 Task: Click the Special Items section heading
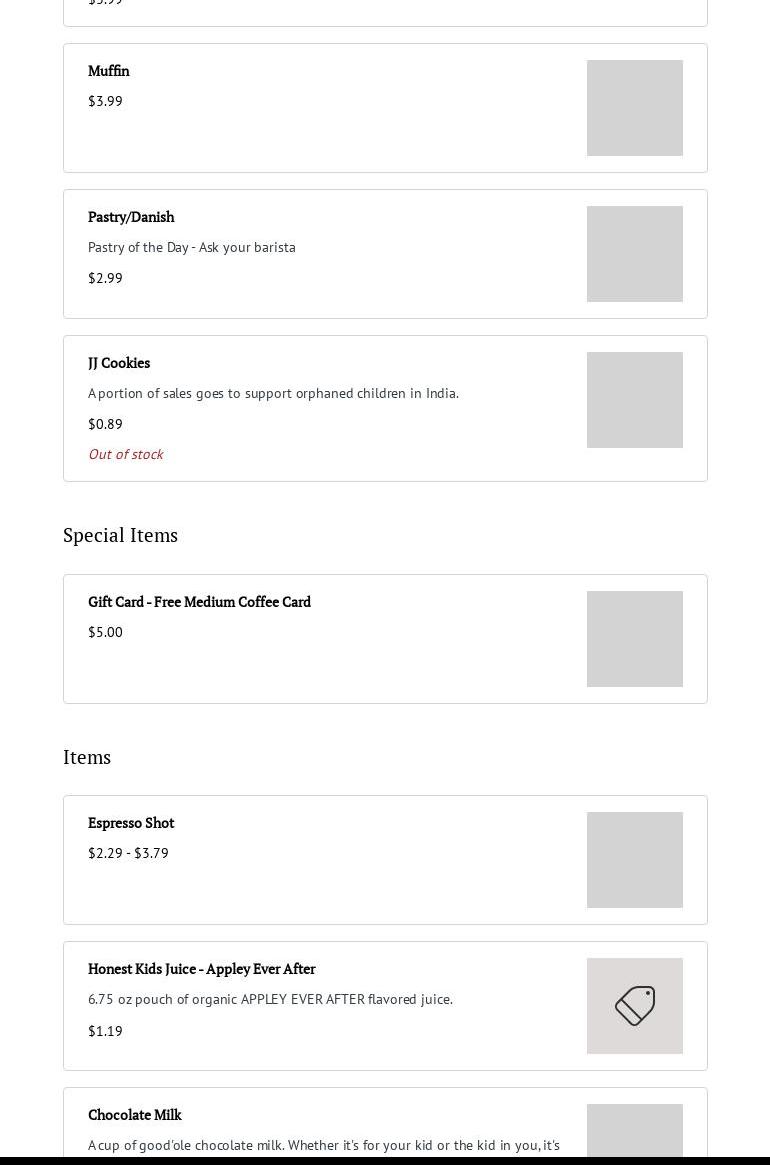120,535
